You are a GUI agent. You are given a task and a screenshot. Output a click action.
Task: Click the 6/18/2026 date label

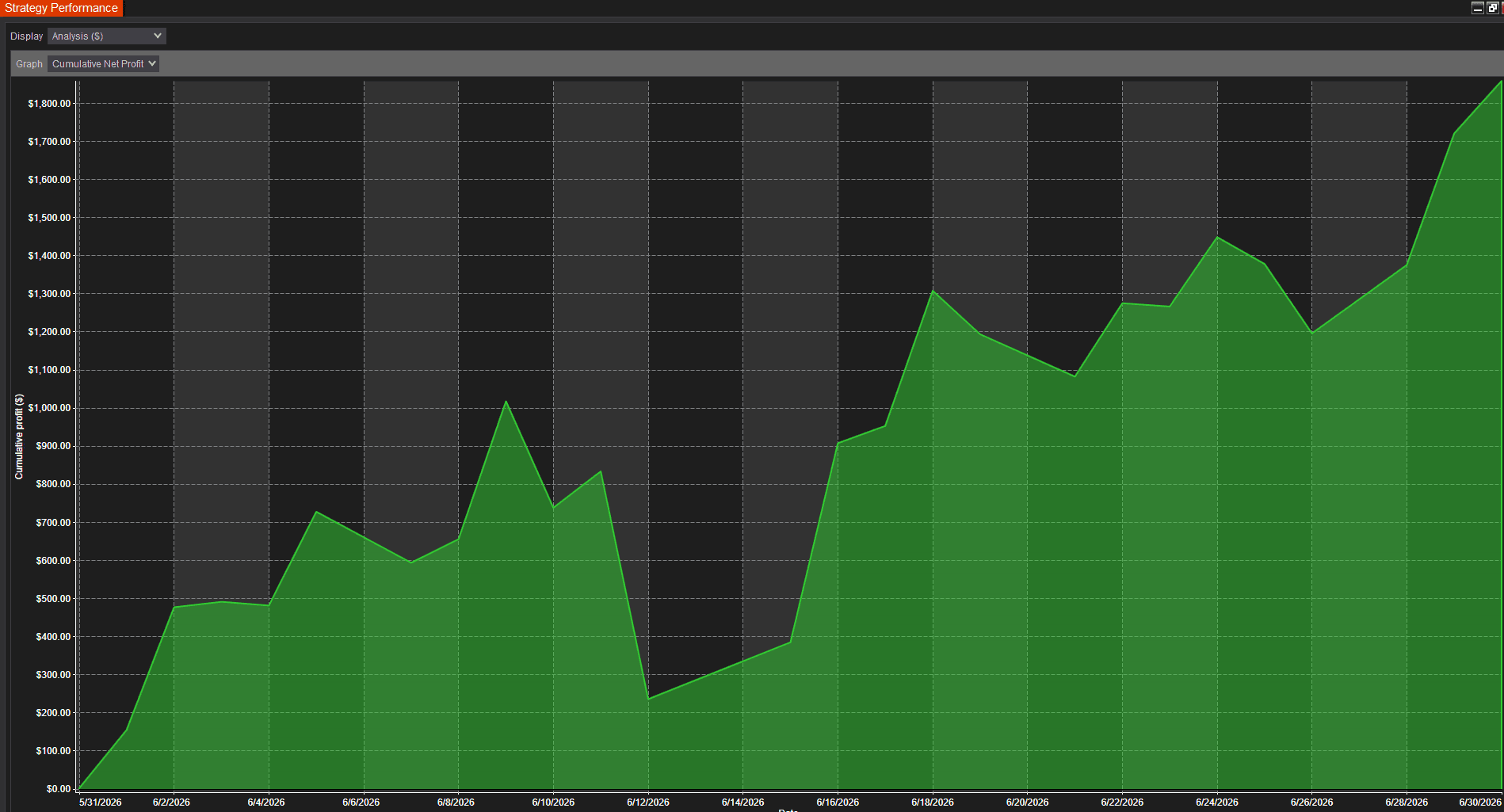click(x=933, y=802)
